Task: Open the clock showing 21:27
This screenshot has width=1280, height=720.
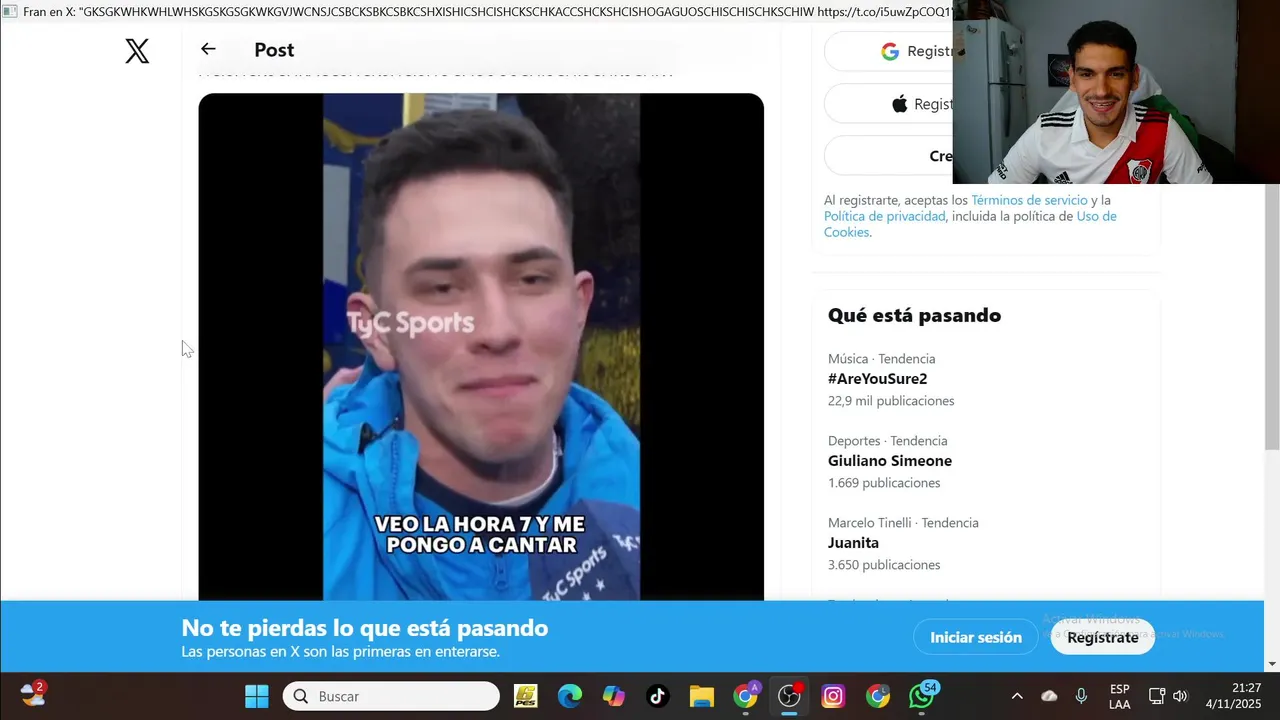Action: pyautogui.click(x=1233, y=696)
